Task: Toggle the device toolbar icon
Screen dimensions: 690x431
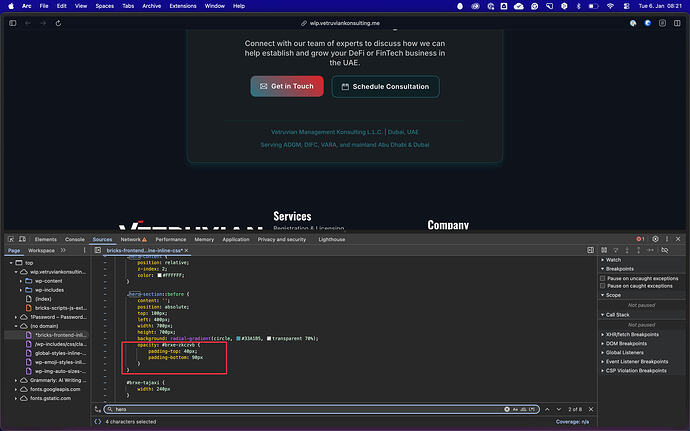Action: pyautogui.click(x=22, y=239)
